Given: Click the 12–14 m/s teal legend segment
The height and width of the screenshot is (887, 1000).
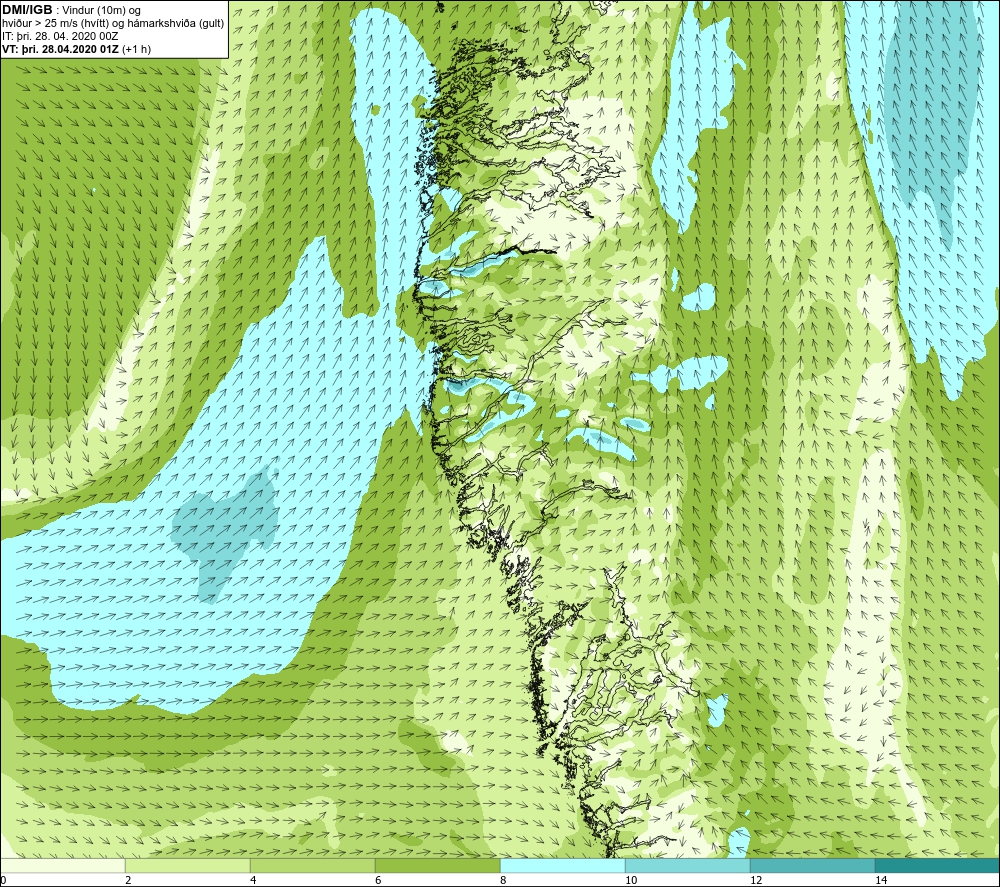Looking at the screenshot, I should (812, 865).
